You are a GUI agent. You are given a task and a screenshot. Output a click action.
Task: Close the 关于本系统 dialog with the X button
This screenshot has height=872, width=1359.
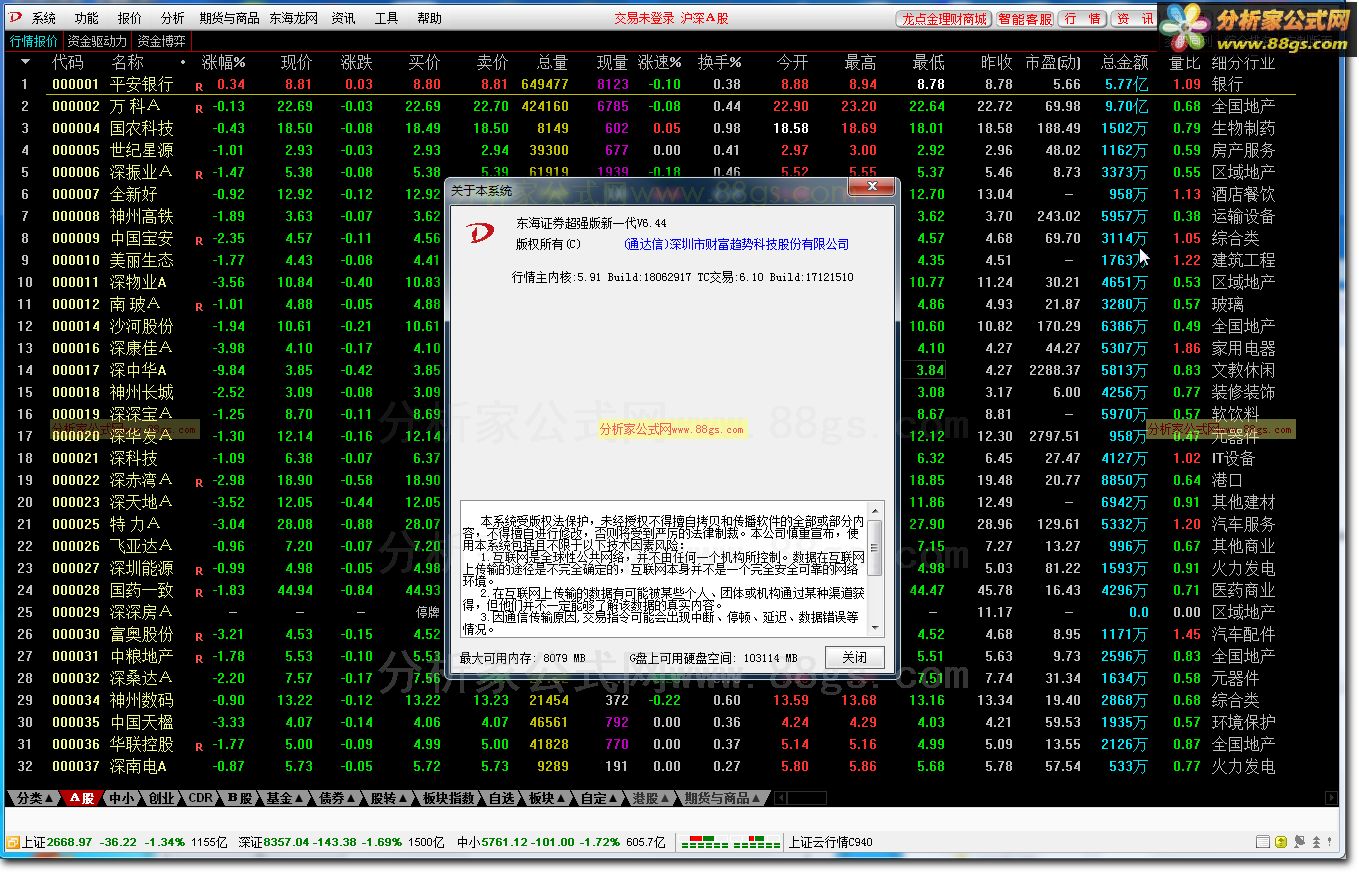click(x=872, y=187)
